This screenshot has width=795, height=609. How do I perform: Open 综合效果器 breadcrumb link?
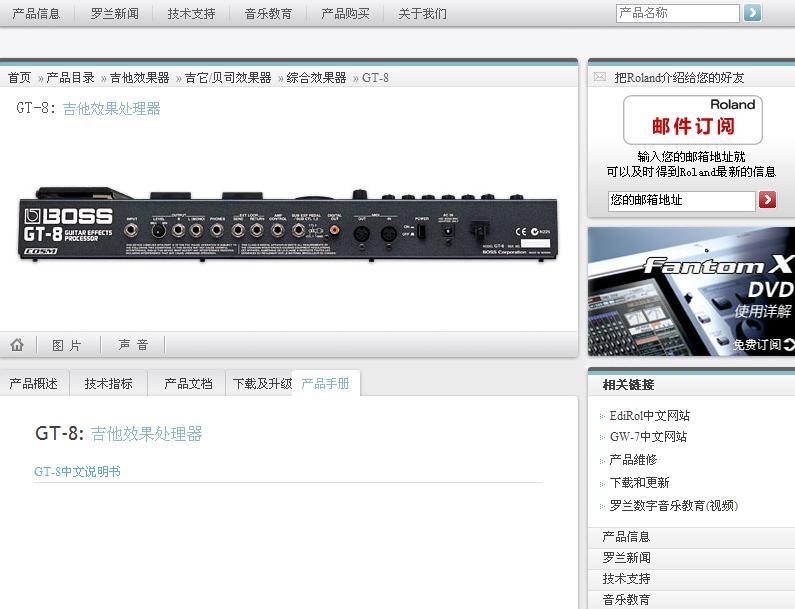coord(316,78)
